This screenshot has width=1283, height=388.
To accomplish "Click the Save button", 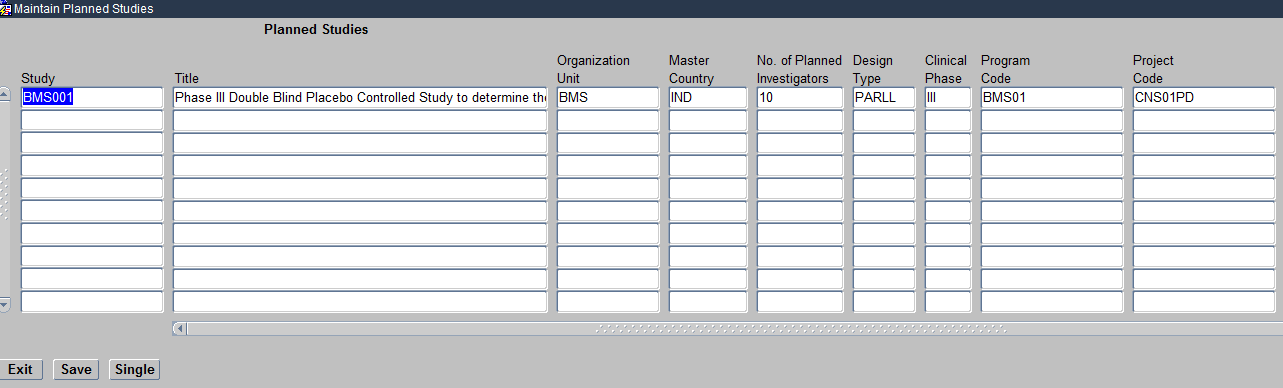I will (x=76, y=369).
